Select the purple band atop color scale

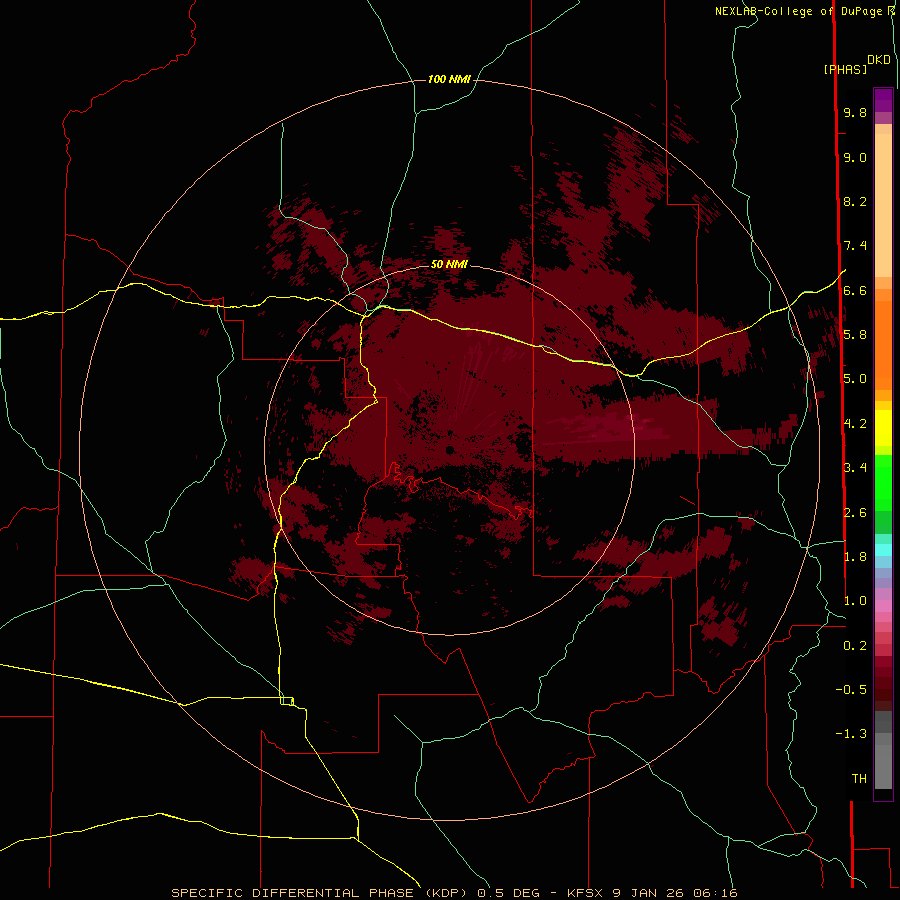pos(883,100)
